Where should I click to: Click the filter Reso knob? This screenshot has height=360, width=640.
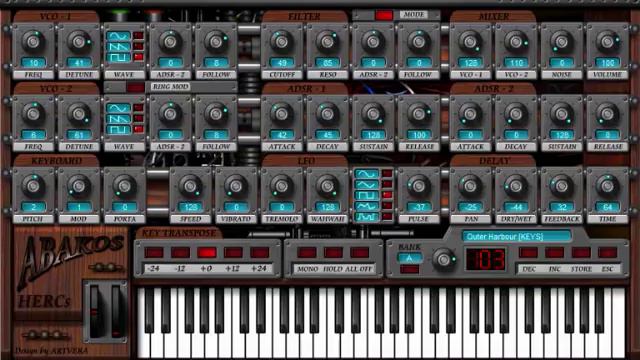[x=327, y=41]
